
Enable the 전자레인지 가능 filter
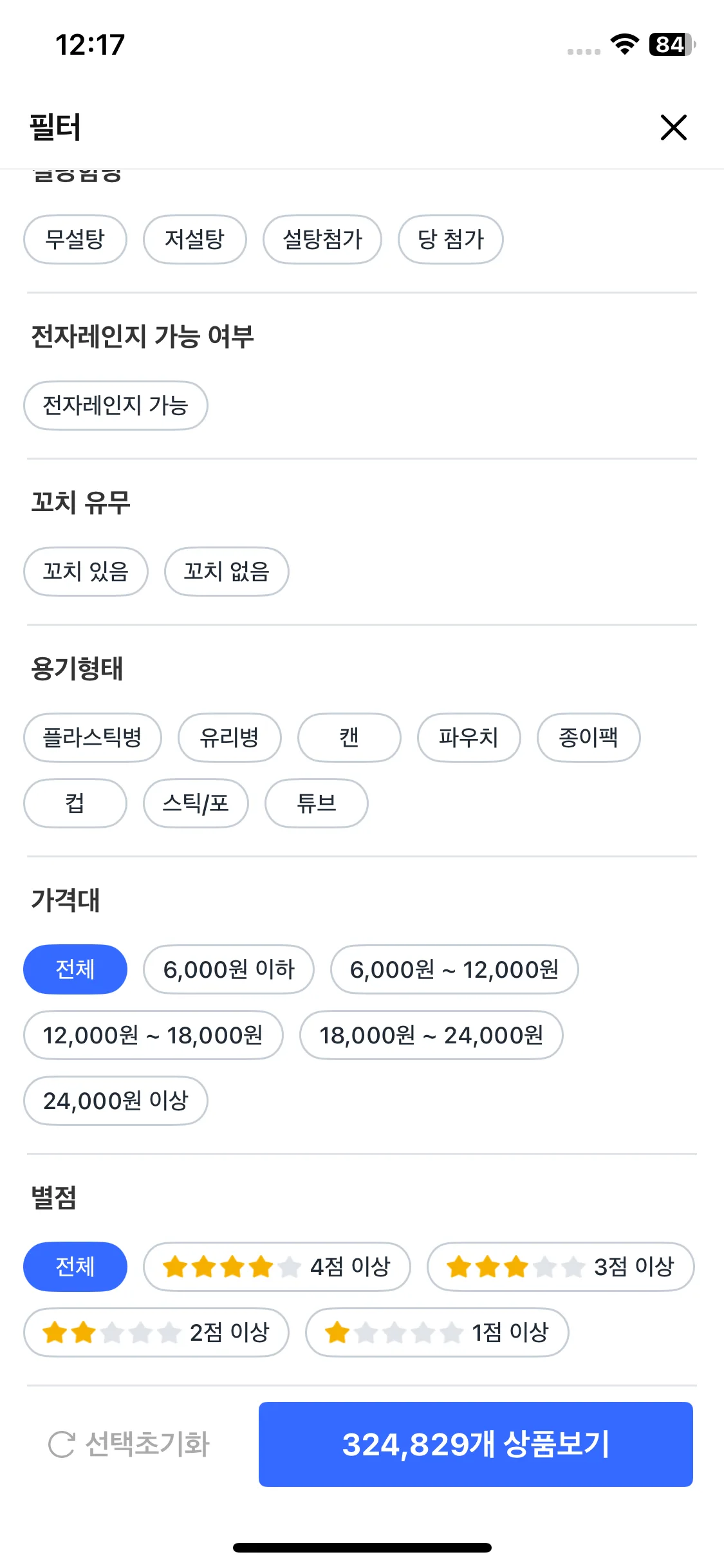[116, 406]
